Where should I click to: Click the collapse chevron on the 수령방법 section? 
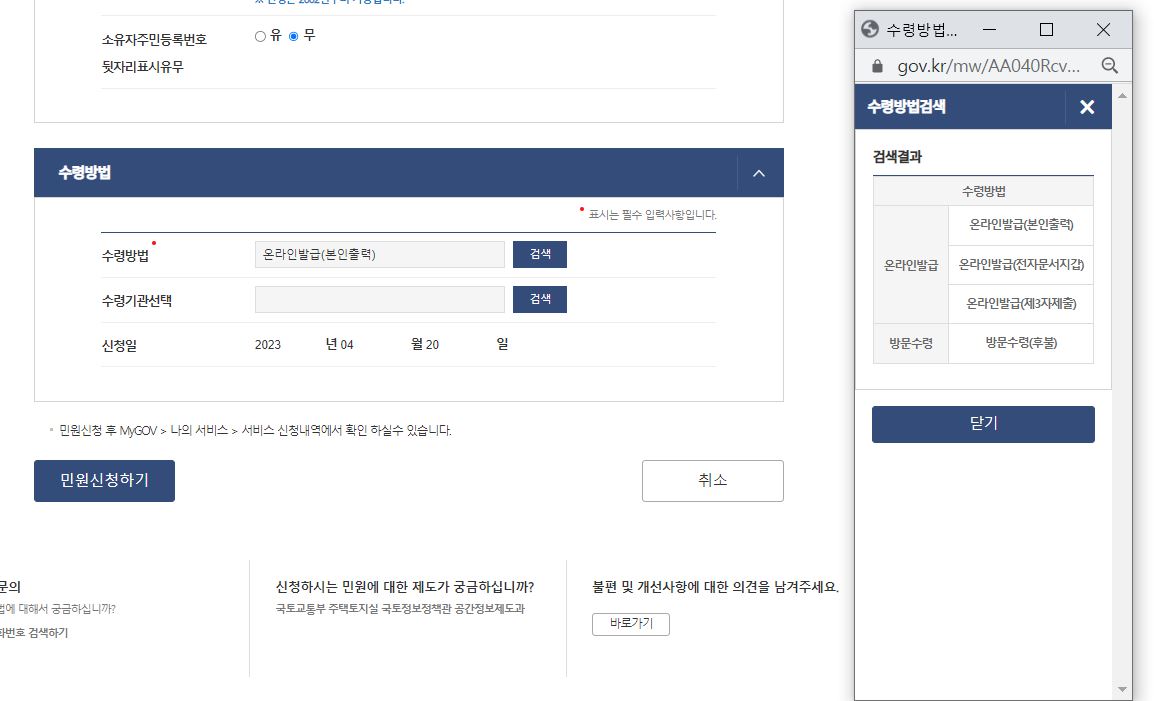pyautogui.click(x=758, y=172)
